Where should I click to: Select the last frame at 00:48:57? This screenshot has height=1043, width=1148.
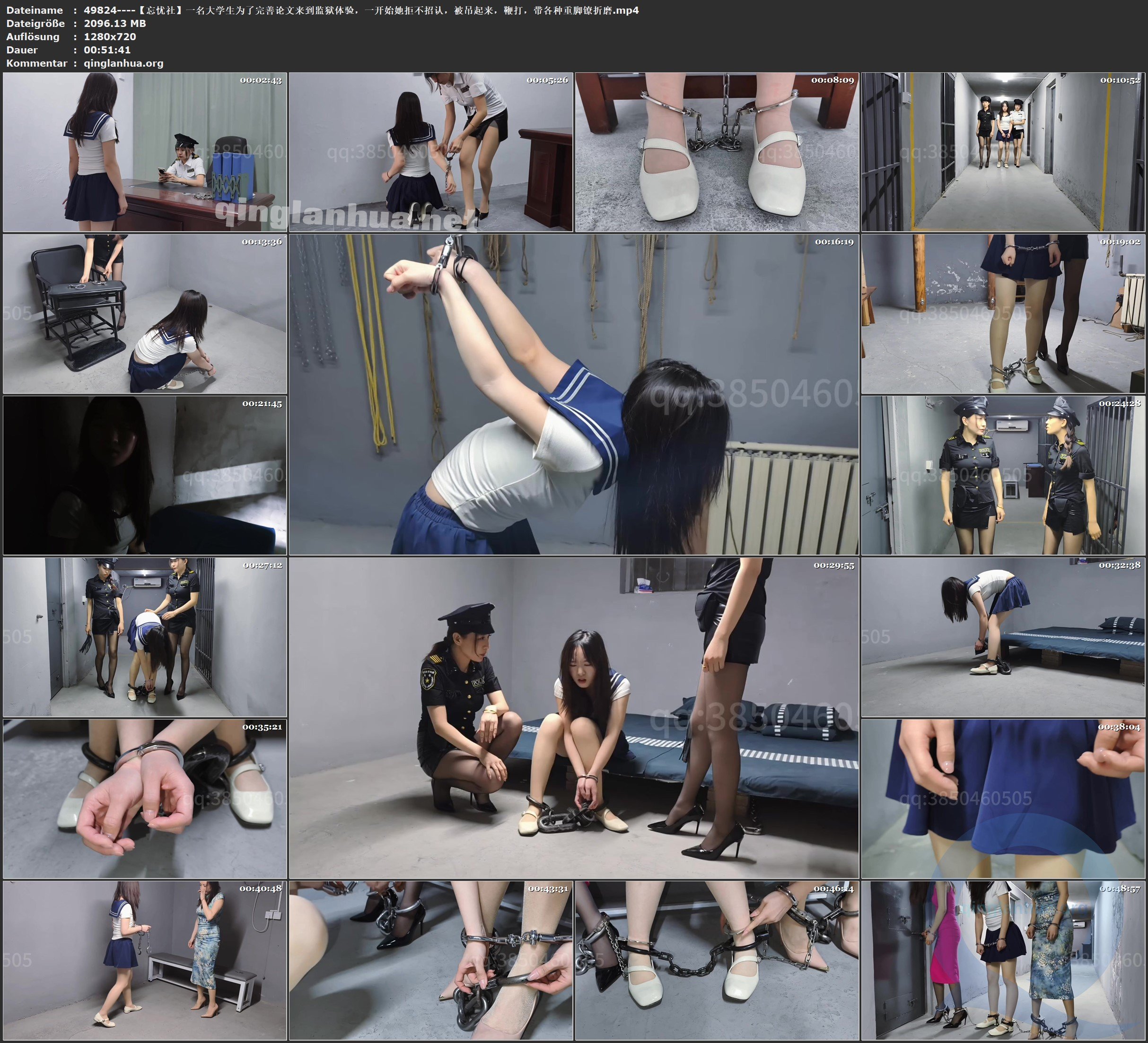pyautogui.click(x=1003, y=960)
